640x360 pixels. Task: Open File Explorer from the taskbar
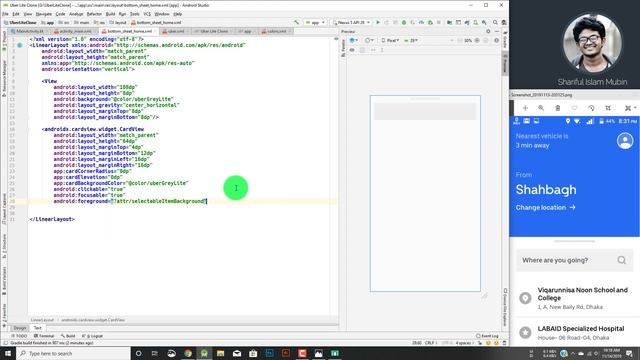[x=220, y=353]
